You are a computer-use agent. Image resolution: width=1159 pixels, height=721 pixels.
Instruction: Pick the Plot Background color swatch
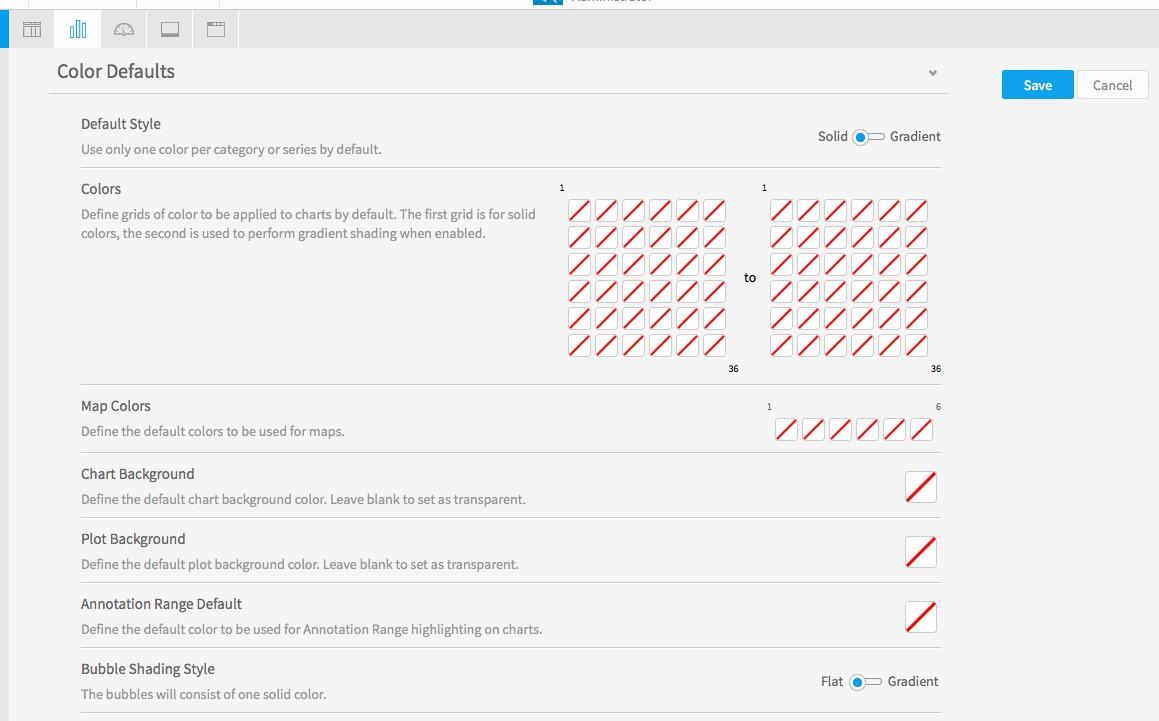pyautogui.click(x=921, y=552)
